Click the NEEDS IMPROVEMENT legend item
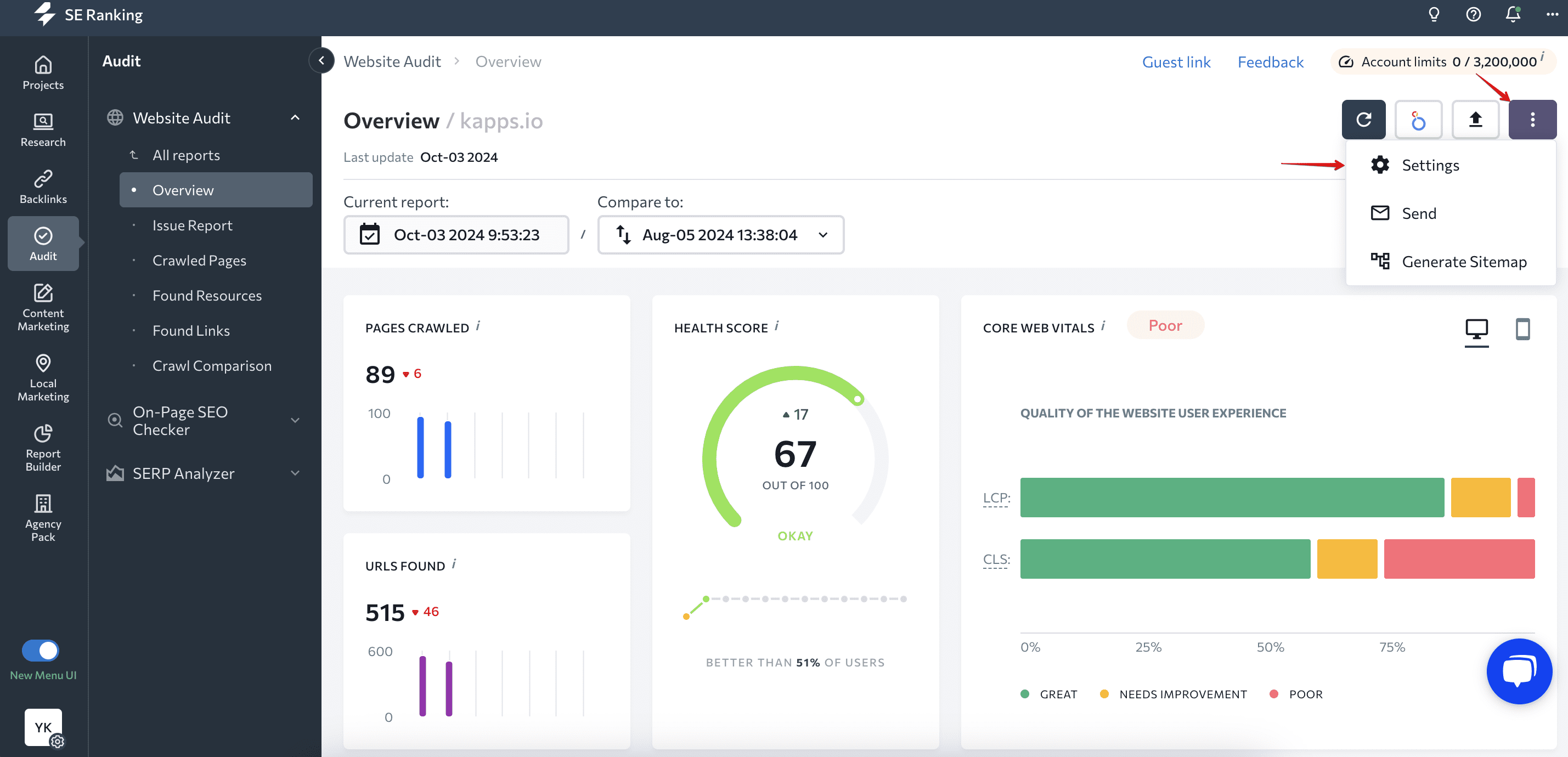1568x757 pixels. (x=1173, y=694)
